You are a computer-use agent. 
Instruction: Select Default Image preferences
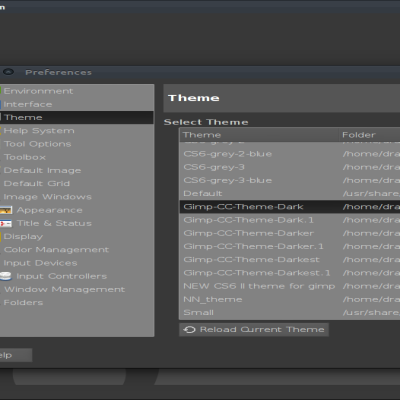(x=42, y=170)
